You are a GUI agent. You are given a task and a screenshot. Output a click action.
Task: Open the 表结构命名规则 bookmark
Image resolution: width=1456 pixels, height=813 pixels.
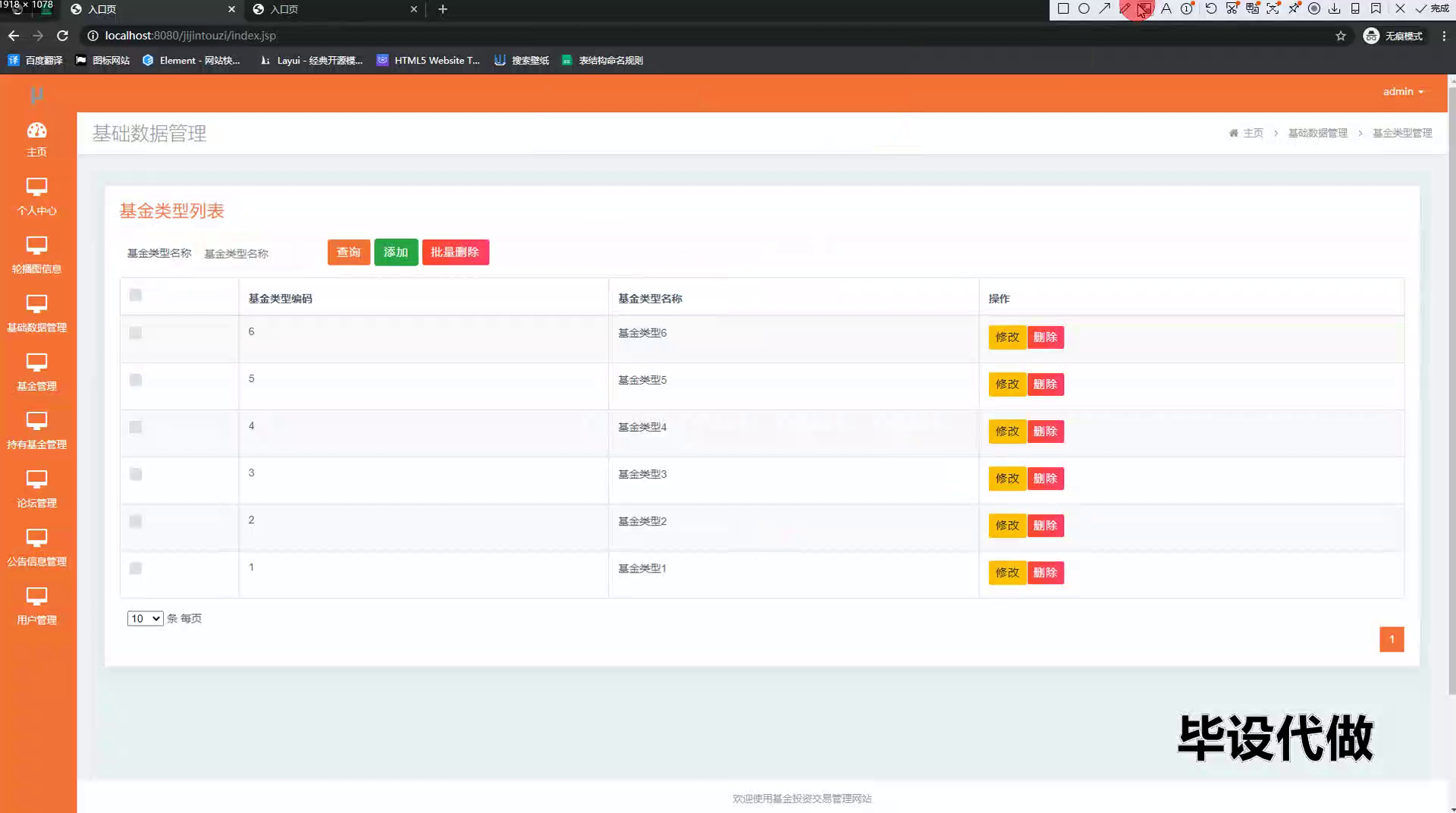point(602,61)
